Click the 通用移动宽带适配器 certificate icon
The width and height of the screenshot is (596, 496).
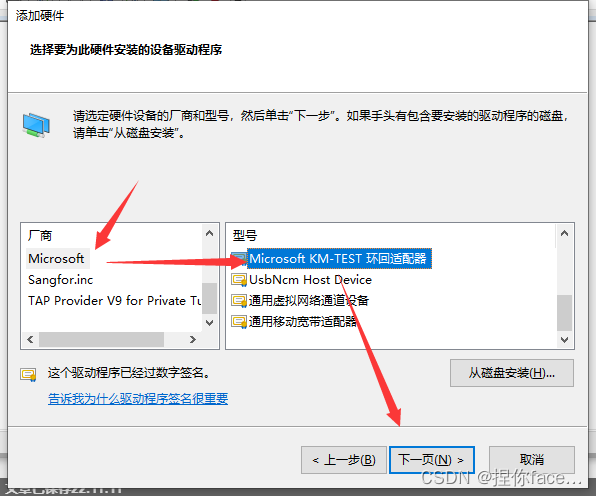239,322
